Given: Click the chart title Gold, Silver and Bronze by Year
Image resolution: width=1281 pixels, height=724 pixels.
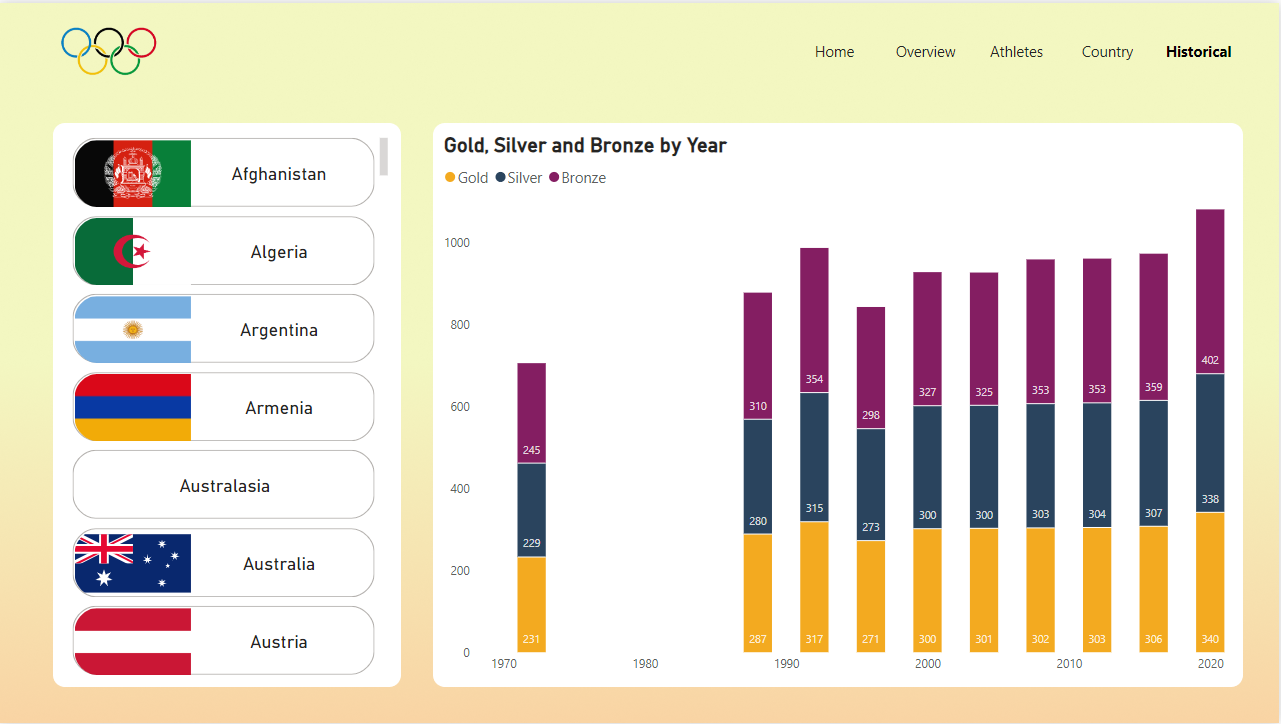Looking at the screenshot, I should (x=585, y=145).
